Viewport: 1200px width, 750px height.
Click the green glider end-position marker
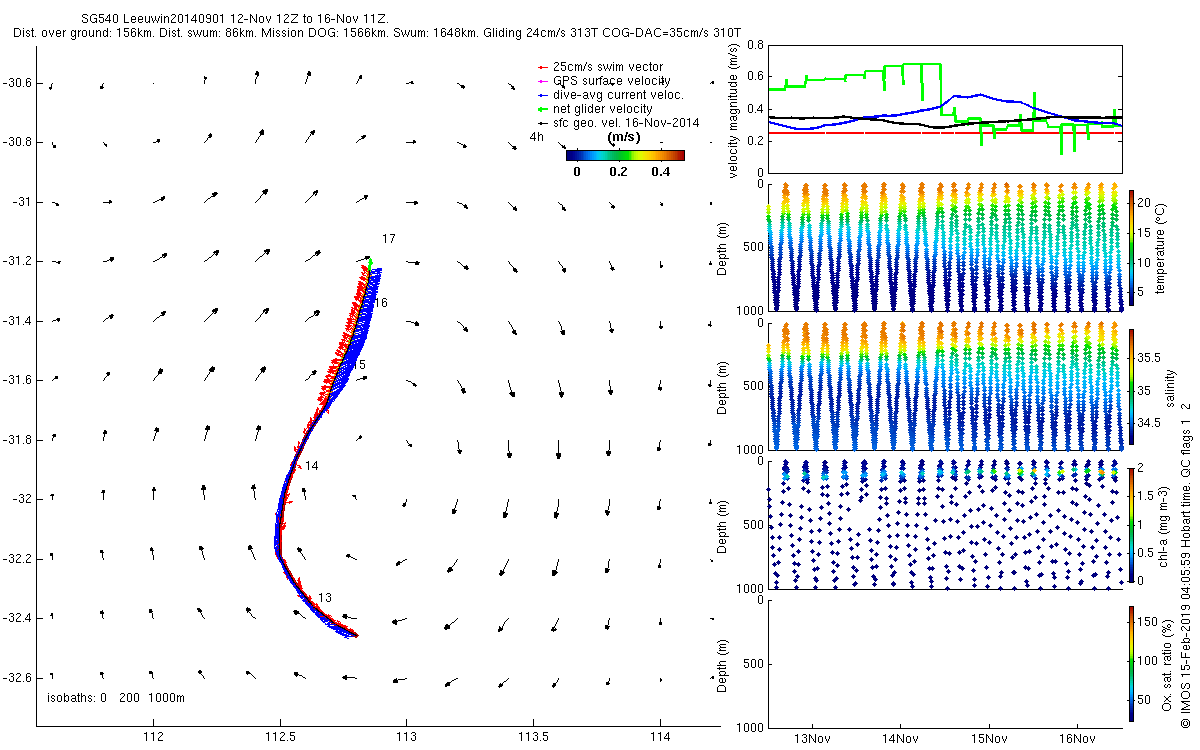point(371,264)
